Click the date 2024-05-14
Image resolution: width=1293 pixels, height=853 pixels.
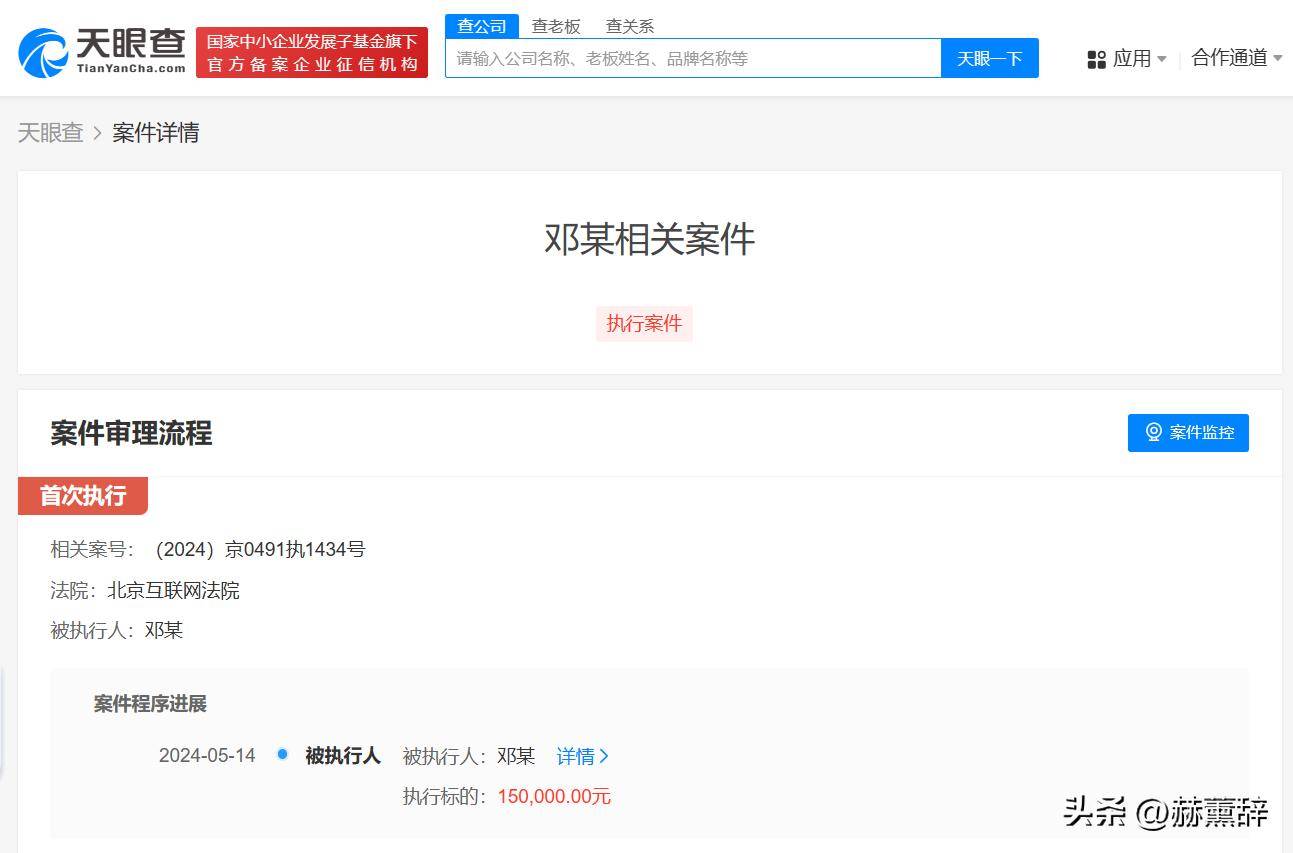pos(207,756)
